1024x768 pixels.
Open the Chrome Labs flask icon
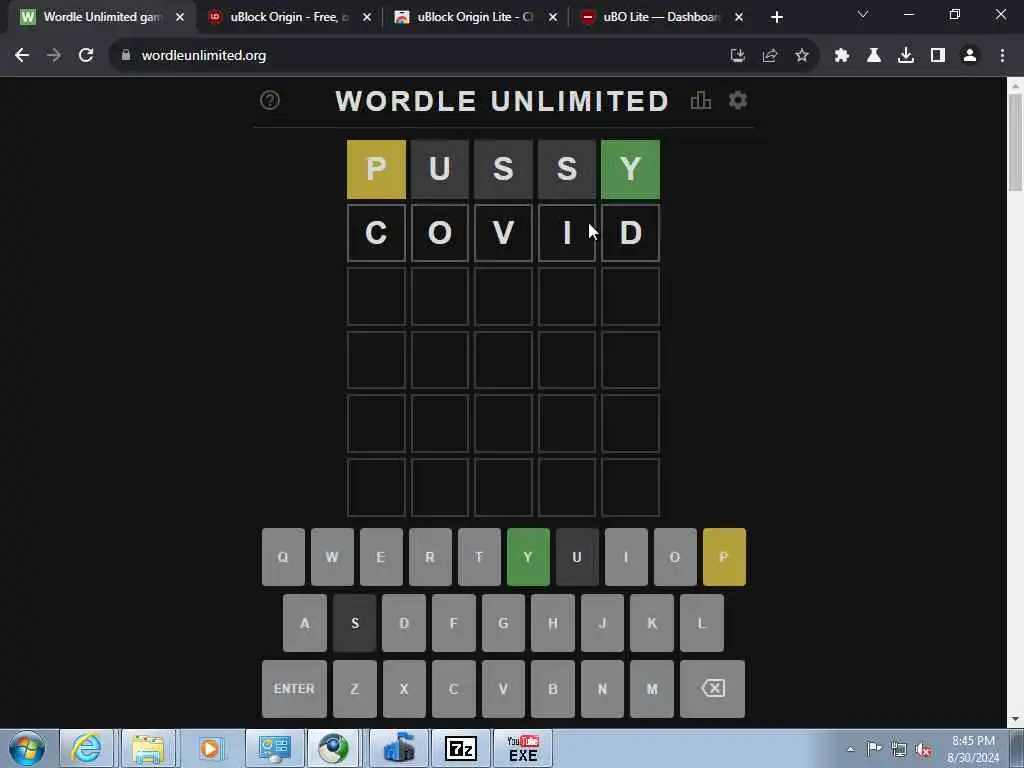tap(874, 56)
